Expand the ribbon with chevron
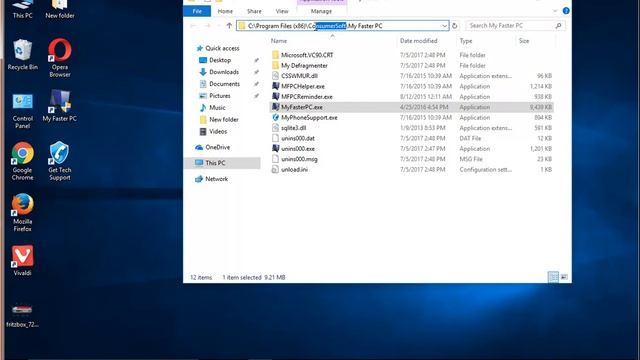Screen dimensions: 640x360 (555, 11)
